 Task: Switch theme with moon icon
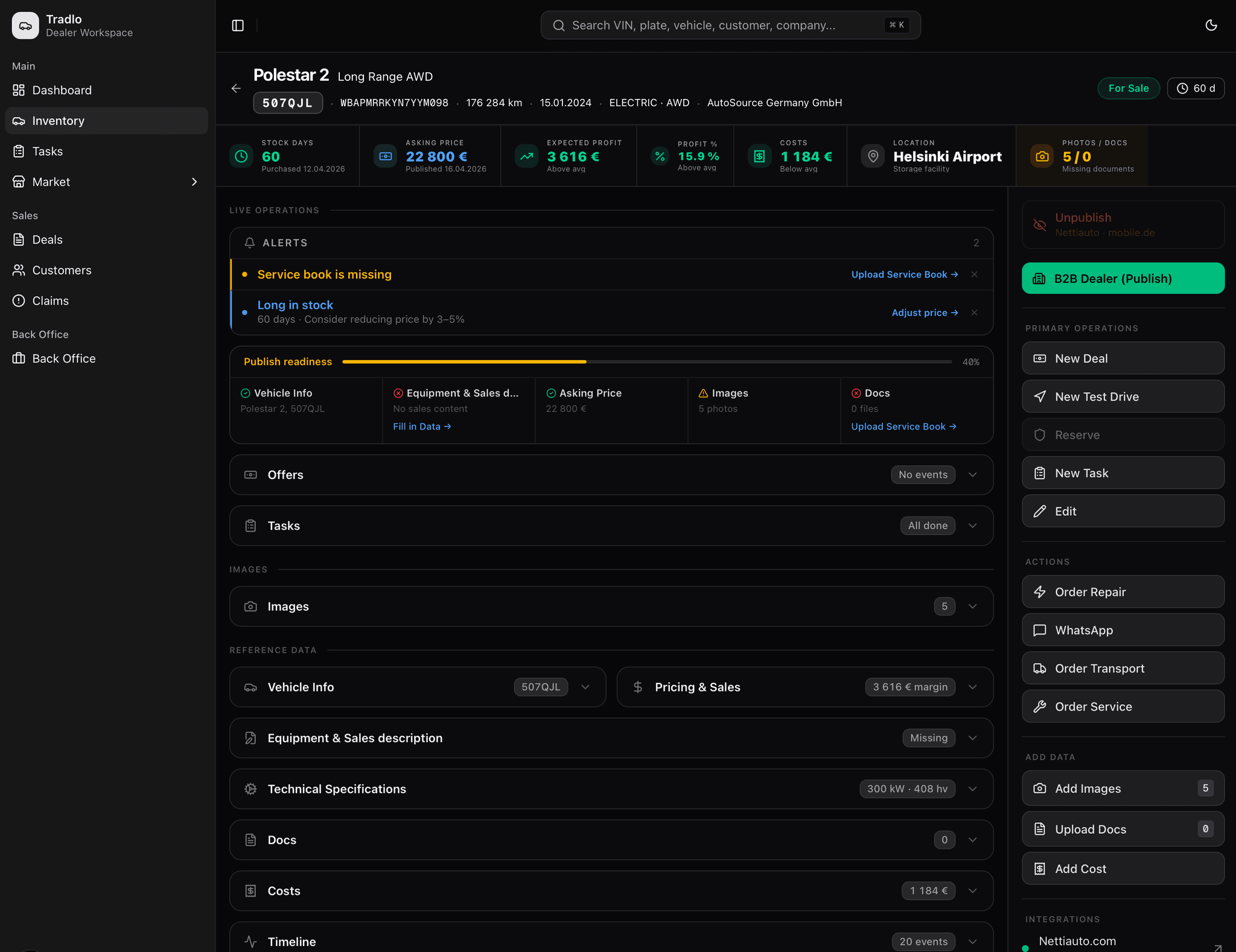click(1211, 25)
